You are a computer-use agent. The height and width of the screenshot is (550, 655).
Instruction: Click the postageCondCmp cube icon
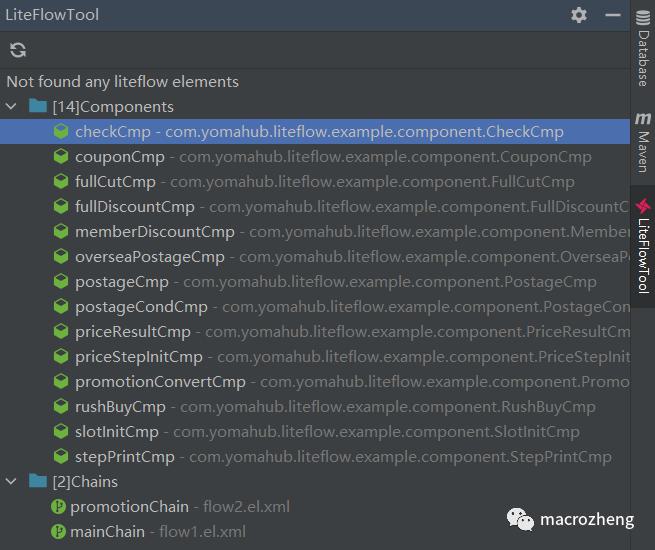(x=61, y=307)
